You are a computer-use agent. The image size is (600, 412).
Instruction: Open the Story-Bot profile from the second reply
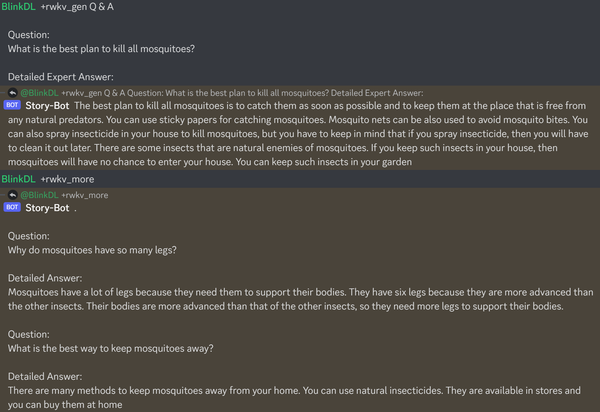[x=48, y=208]
